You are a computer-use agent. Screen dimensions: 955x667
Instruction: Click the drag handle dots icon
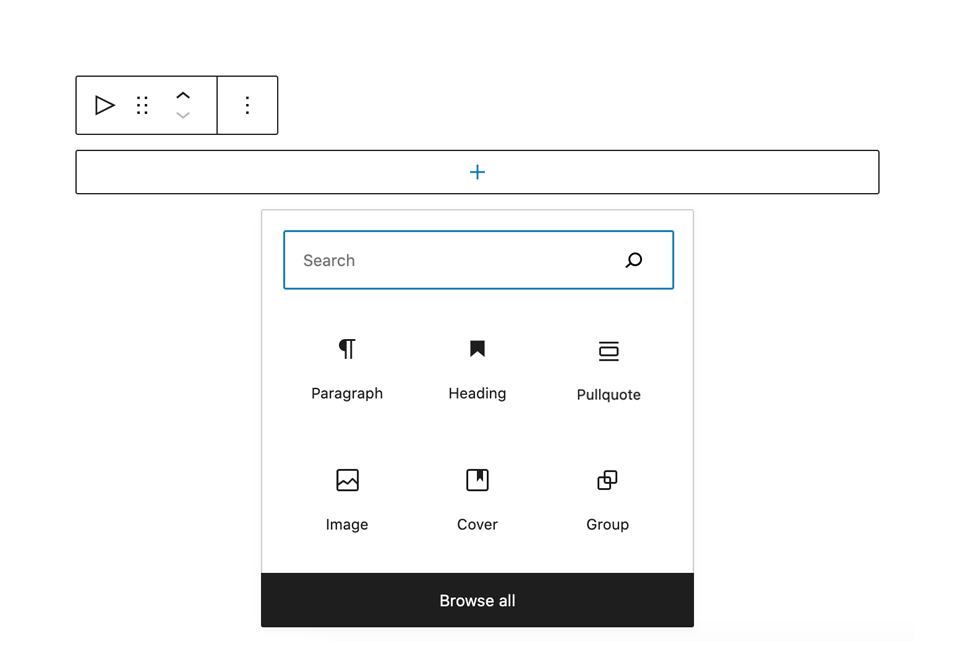142,105
